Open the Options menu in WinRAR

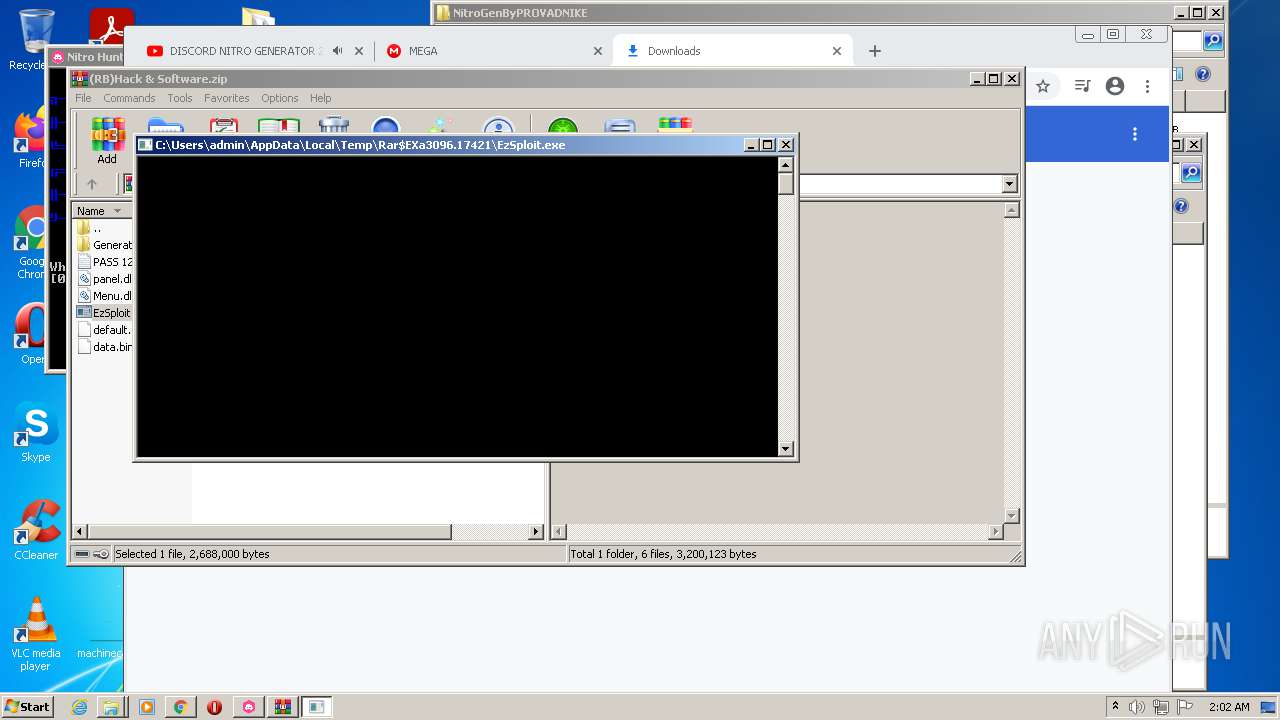280,98
